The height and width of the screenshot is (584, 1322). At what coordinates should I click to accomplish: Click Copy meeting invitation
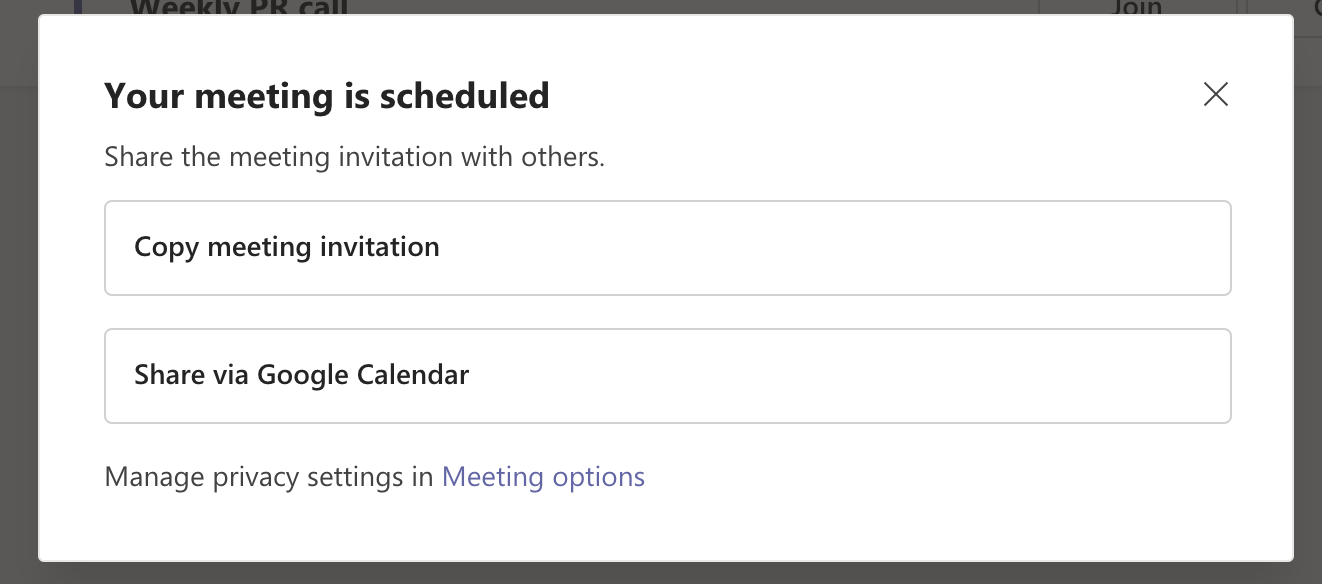[x=667, y=248]
